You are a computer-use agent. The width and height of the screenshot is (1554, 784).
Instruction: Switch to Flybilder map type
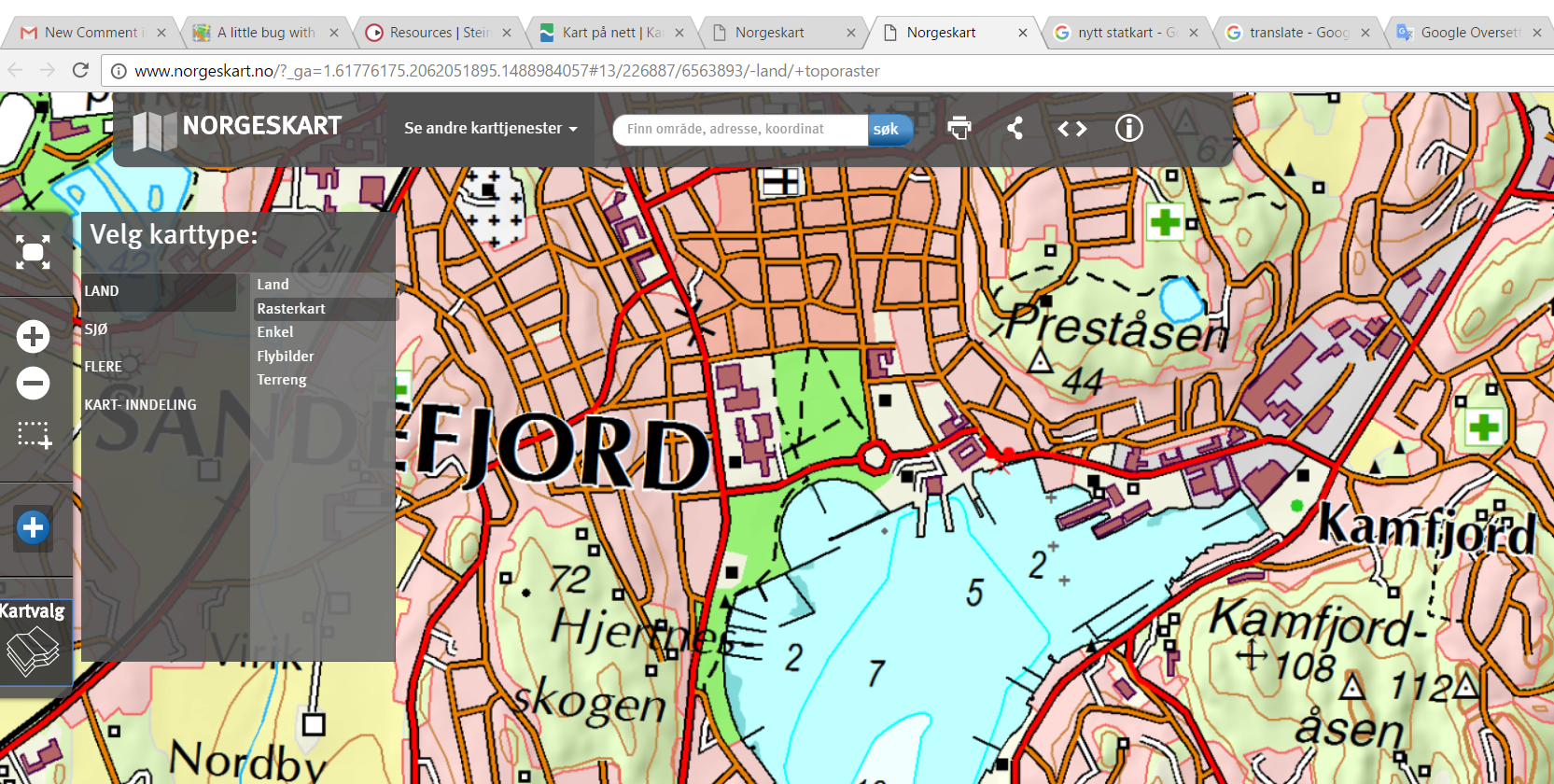(286, 357)
